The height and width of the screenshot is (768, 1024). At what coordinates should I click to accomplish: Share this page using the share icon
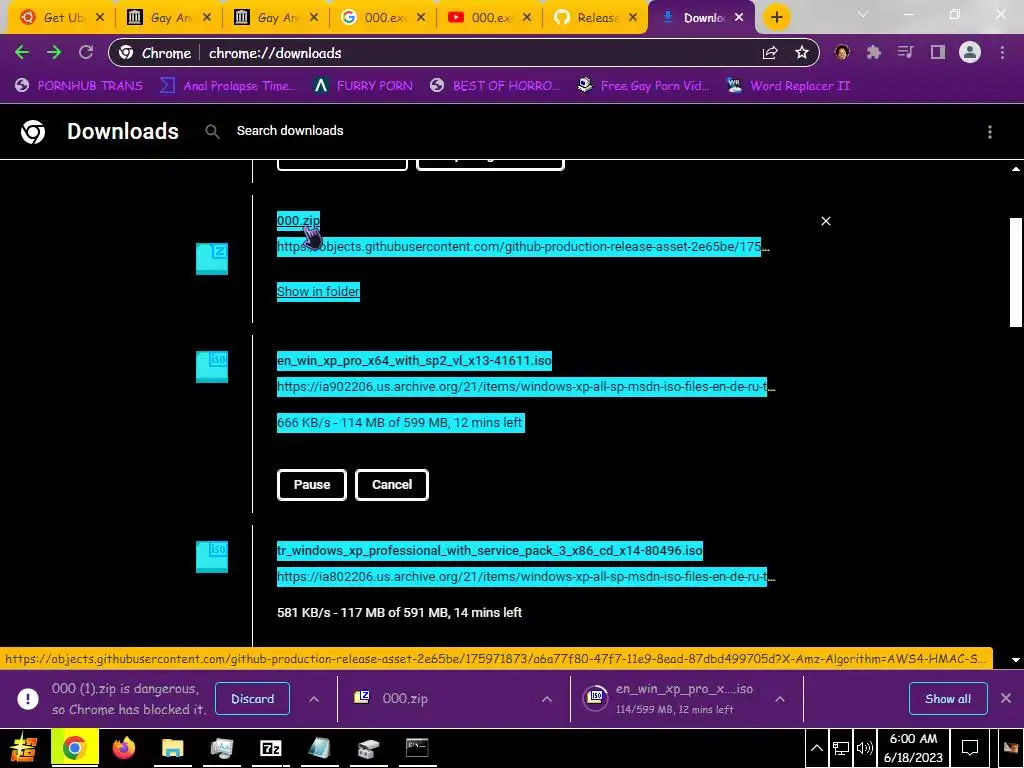[770, 53]
